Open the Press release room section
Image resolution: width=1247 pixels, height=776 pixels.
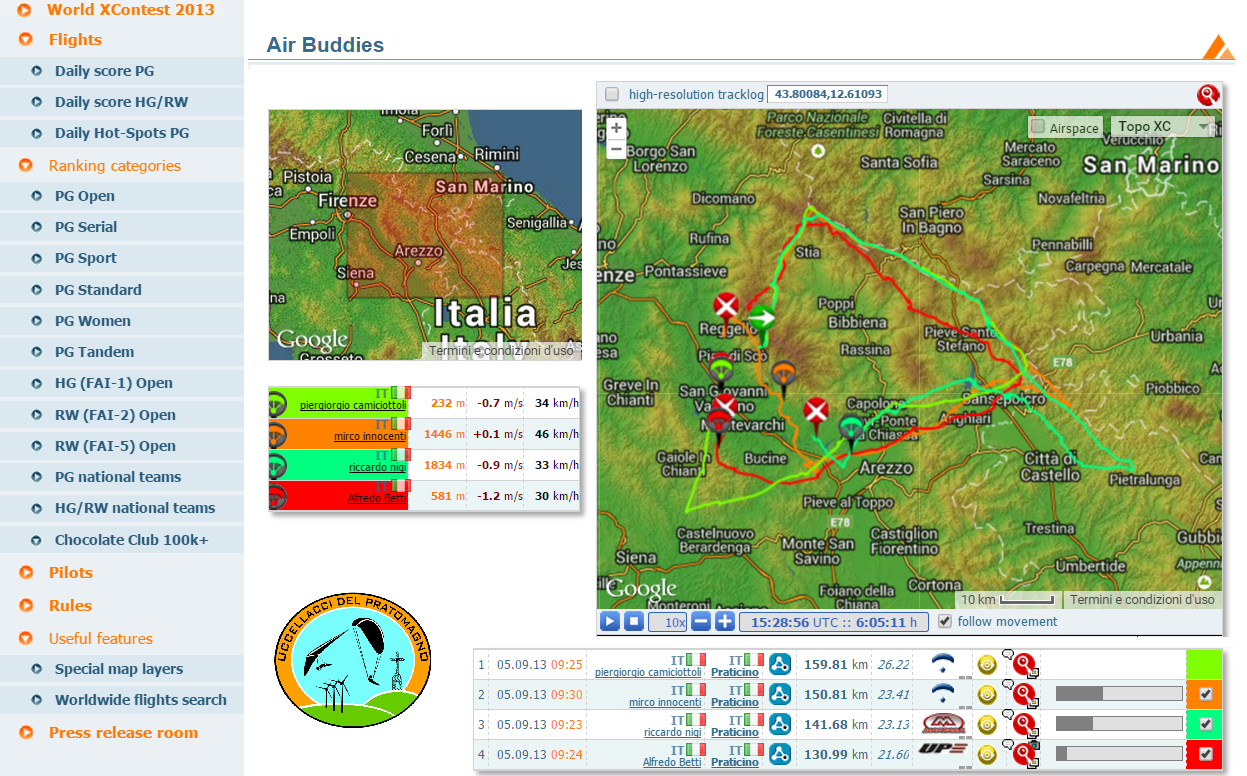123,732
